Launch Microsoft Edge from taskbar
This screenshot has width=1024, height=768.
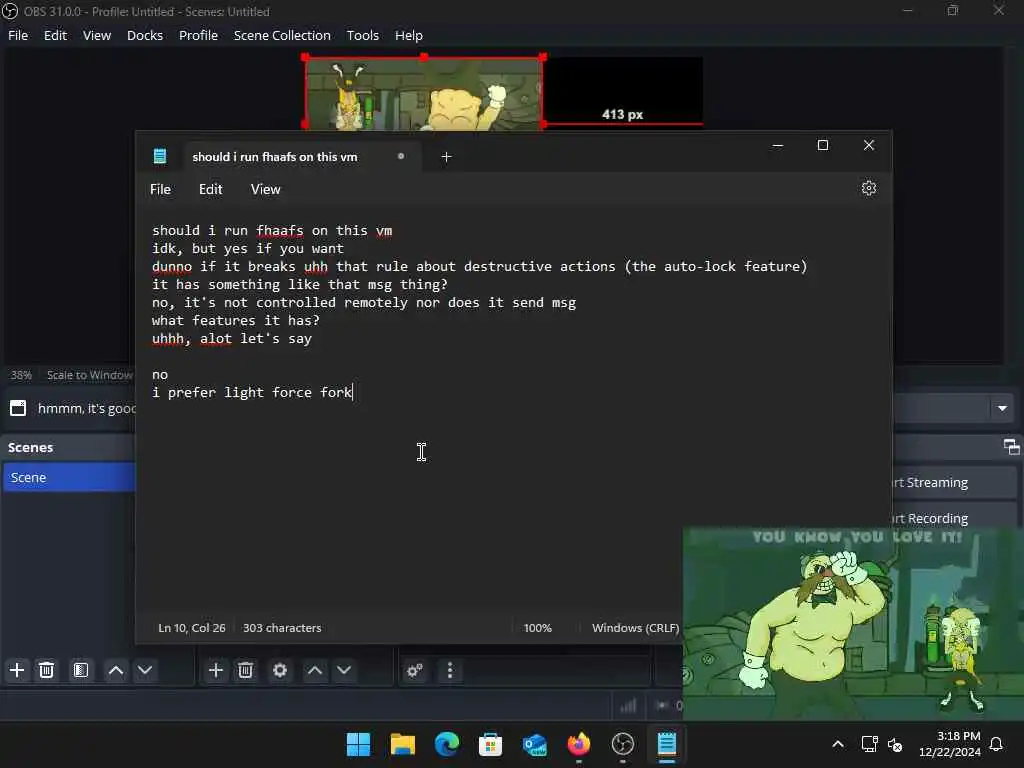(447, 744)
